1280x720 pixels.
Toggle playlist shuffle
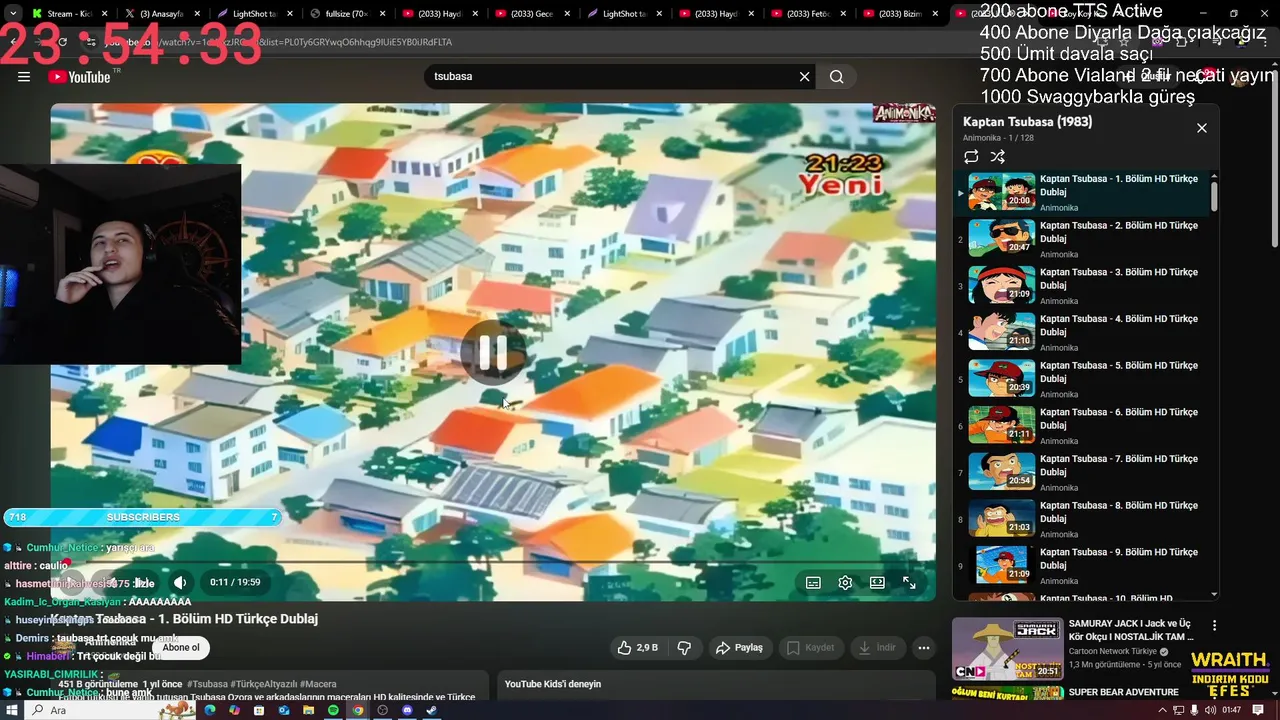(998, 157)
